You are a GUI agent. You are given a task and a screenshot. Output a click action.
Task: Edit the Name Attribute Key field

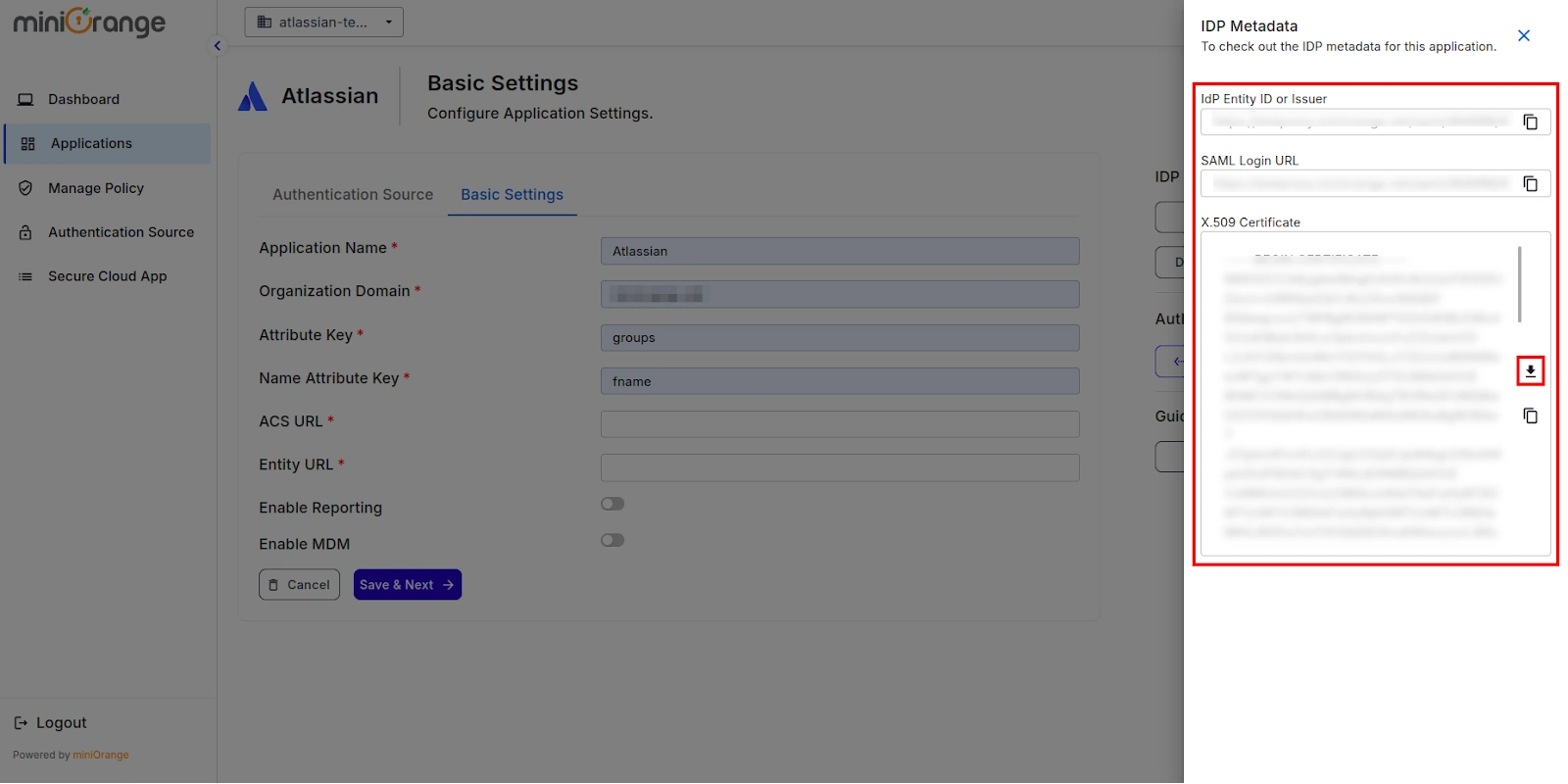[840, 381]
